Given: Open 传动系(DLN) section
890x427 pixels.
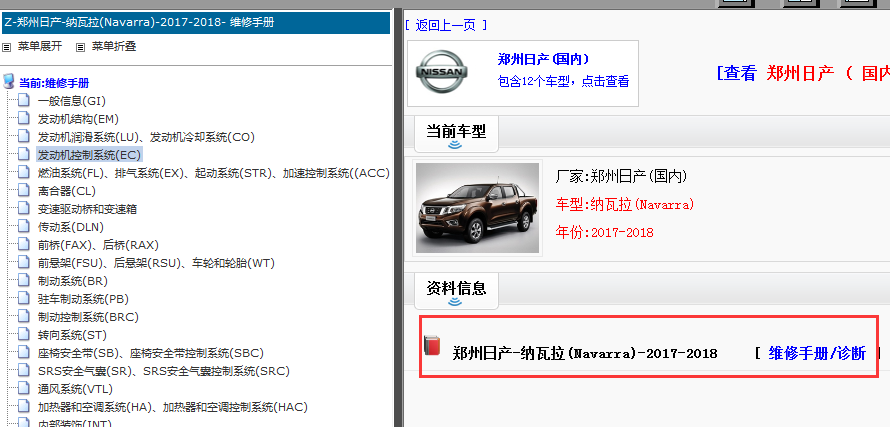Looking at the screenshot, I should point(71,227).
